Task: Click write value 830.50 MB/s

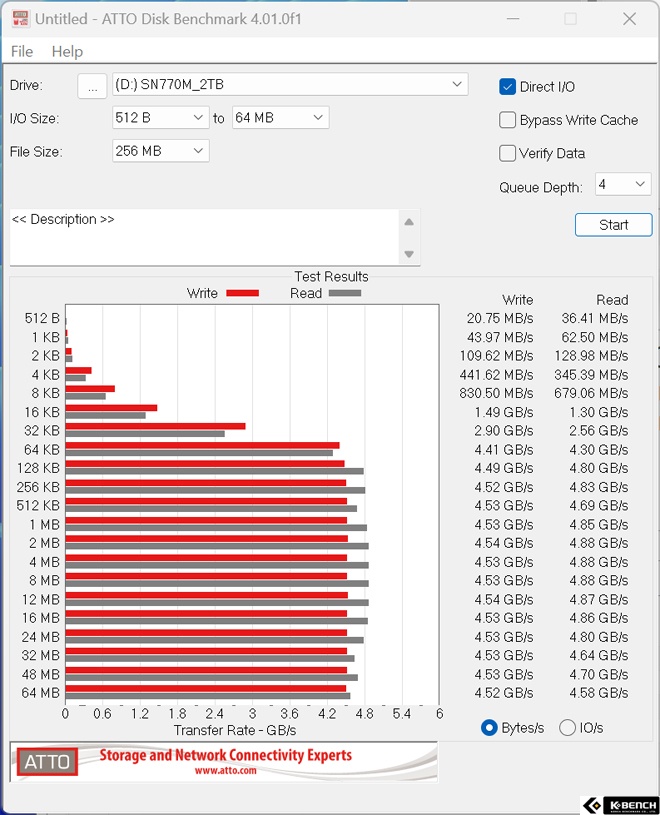Action: coord(496,393)
